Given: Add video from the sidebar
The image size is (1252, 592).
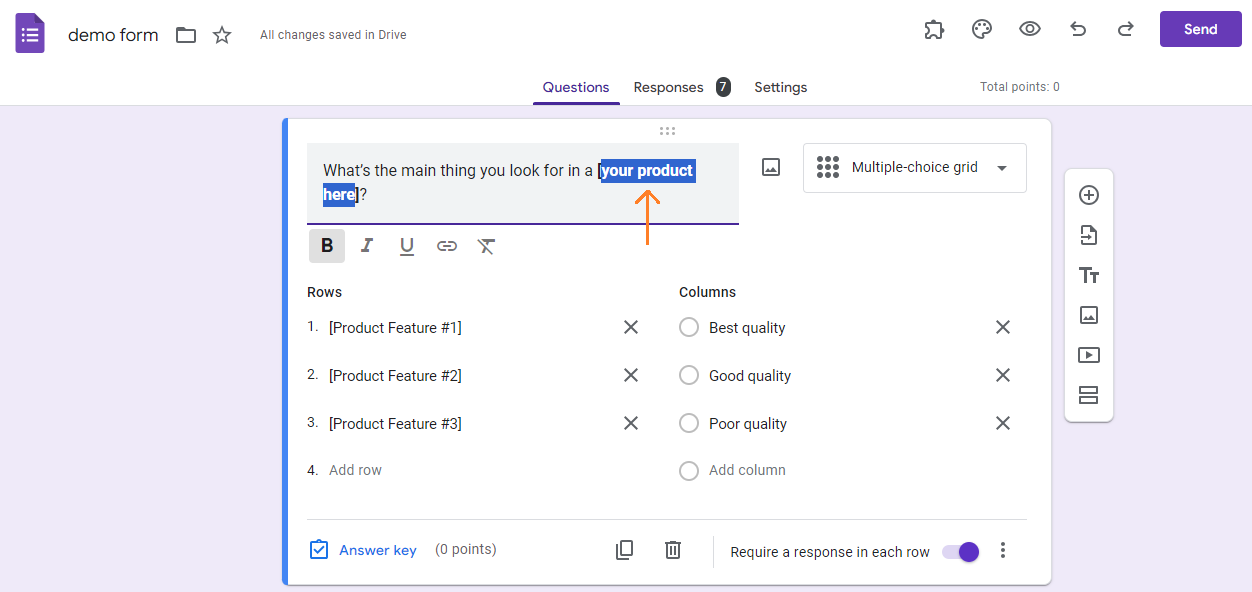Looking at the screenshot, I should 1089,355.
